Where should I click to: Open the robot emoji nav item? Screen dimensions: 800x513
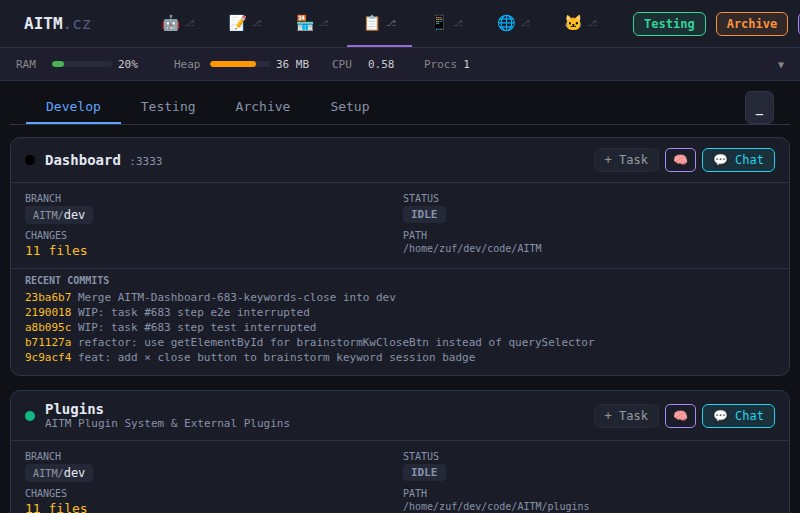point(170,23)
